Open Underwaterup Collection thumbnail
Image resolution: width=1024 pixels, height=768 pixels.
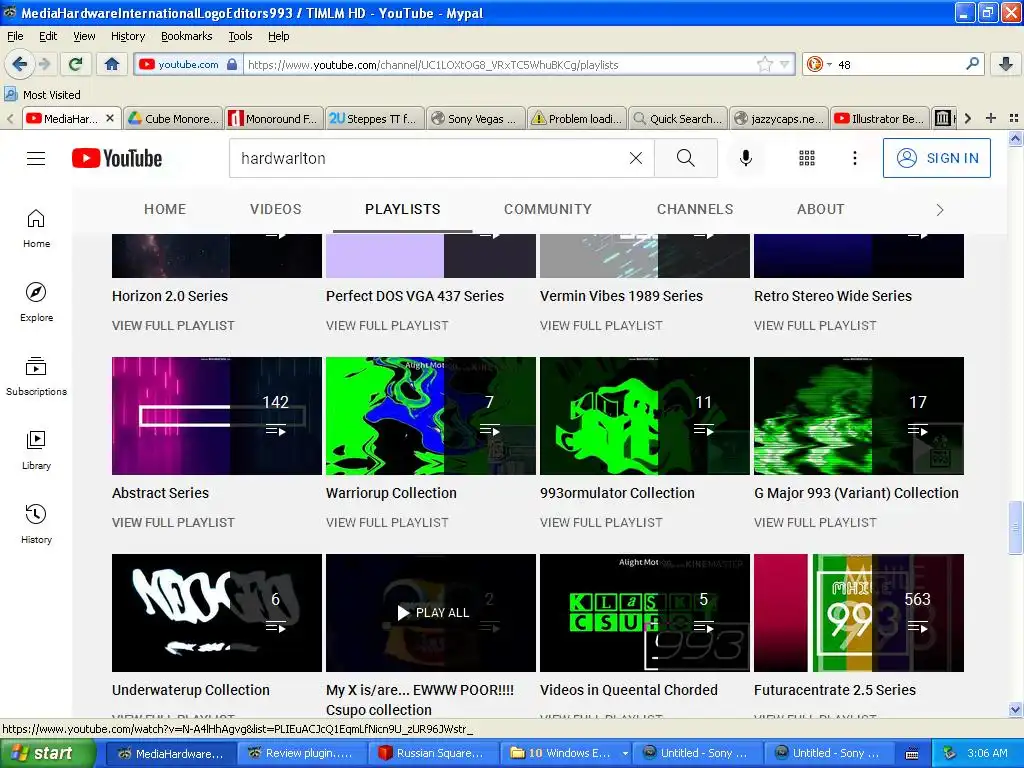tap(217, 613)
